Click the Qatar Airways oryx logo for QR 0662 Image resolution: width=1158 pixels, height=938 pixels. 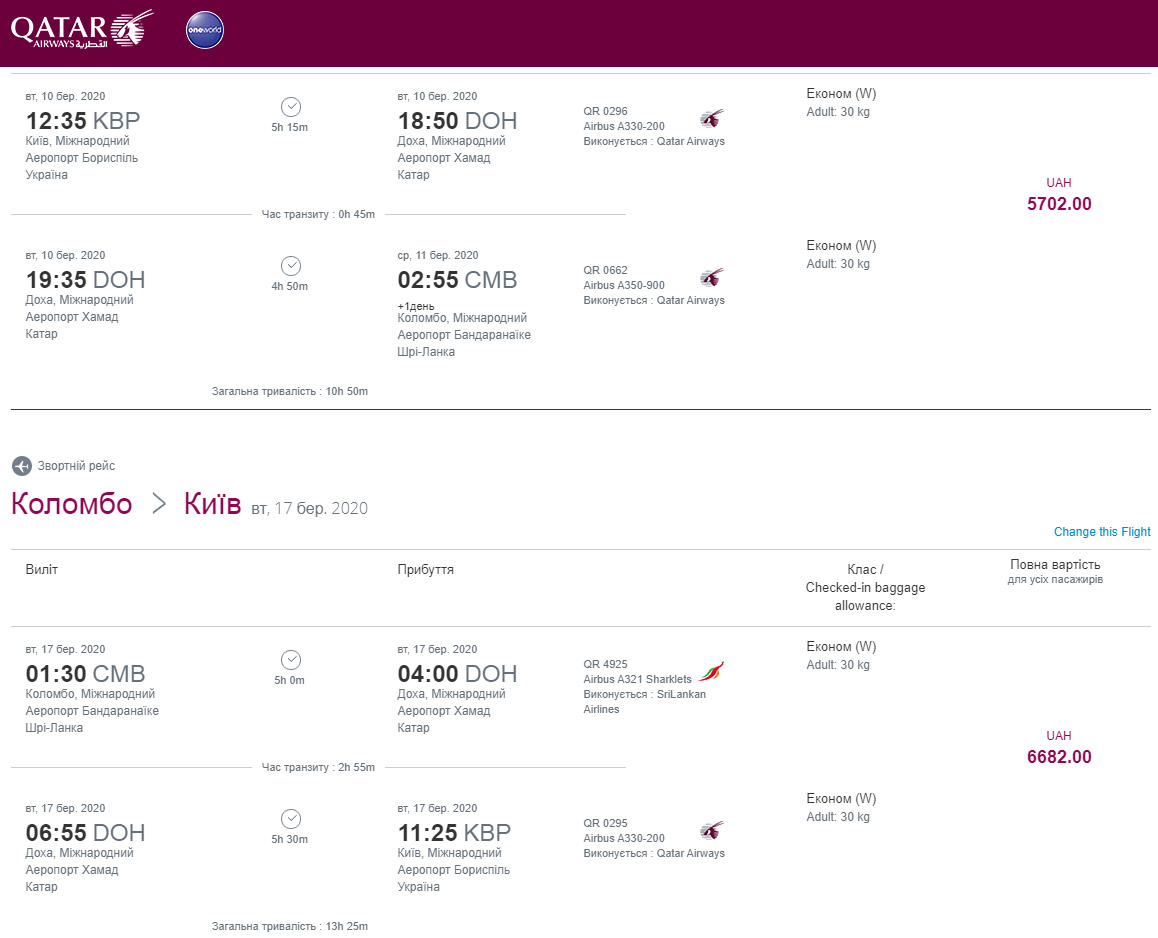(711, 277)
